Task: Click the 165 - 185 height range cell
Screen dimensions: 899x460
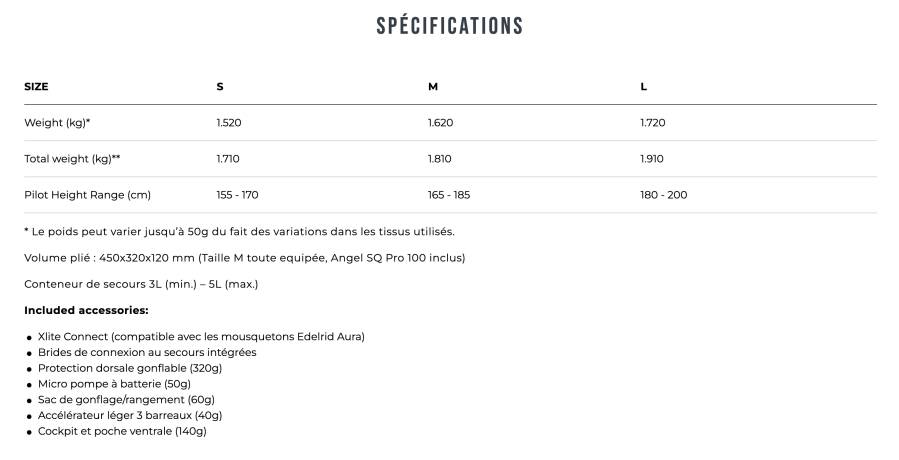Action: 448,195
